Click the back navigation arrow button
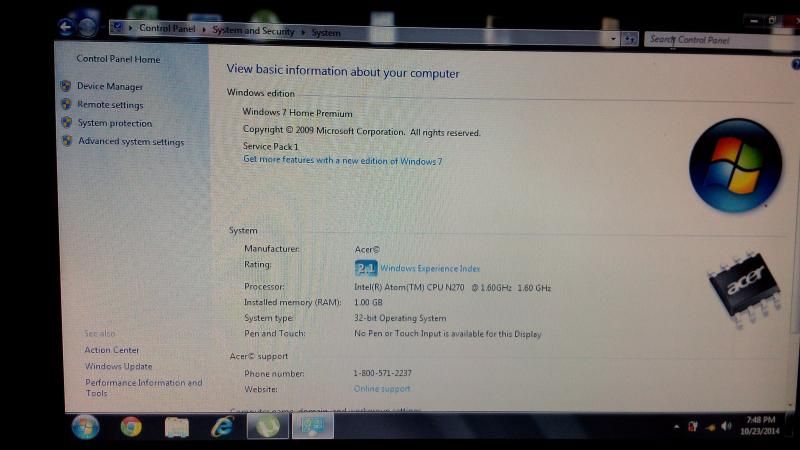800x450 pixels. (x=67, y=27)
